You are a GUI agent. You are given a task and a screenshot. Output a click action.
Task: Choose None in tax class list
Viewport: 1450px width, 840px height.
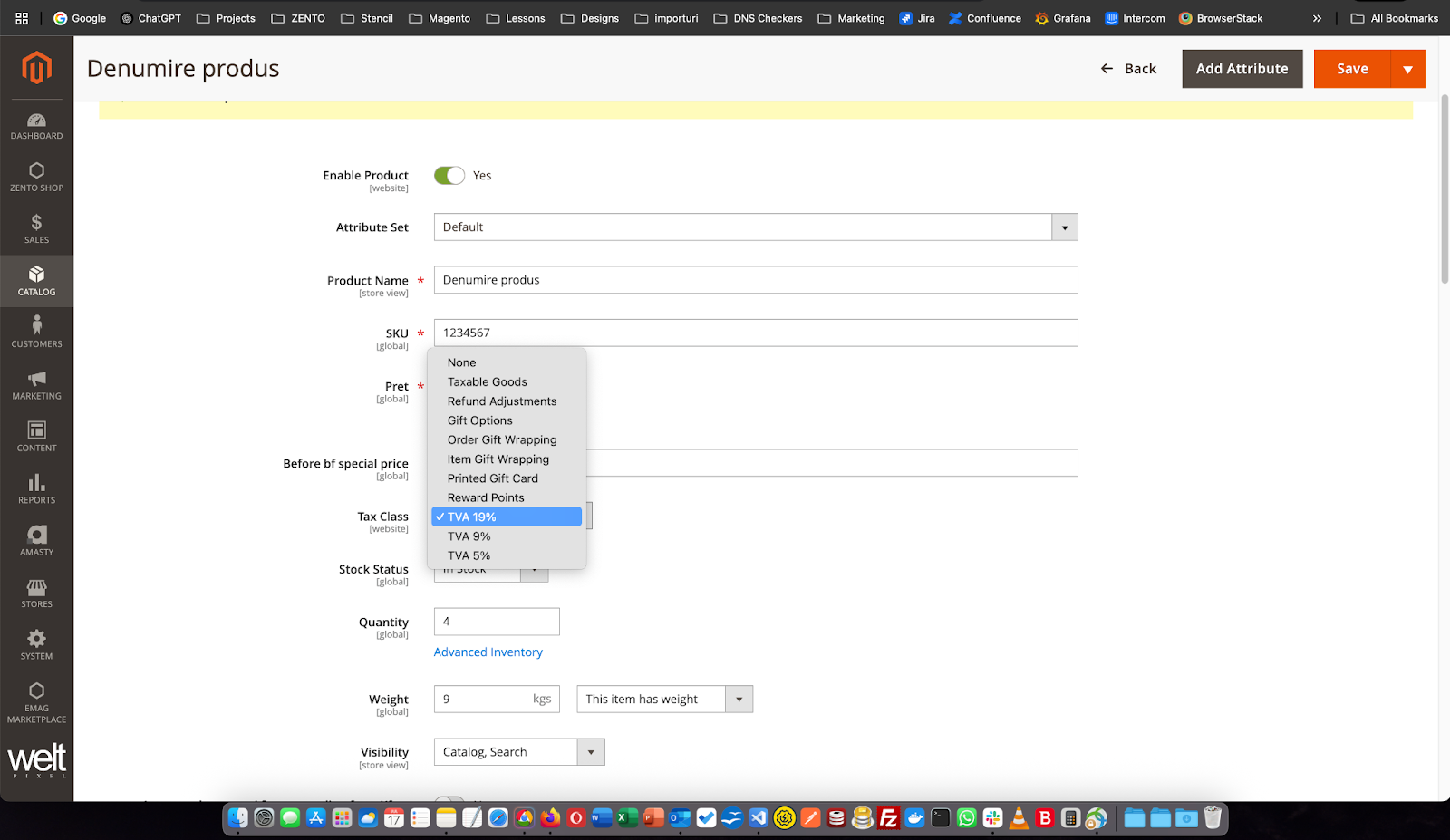[x=507, y=362]
